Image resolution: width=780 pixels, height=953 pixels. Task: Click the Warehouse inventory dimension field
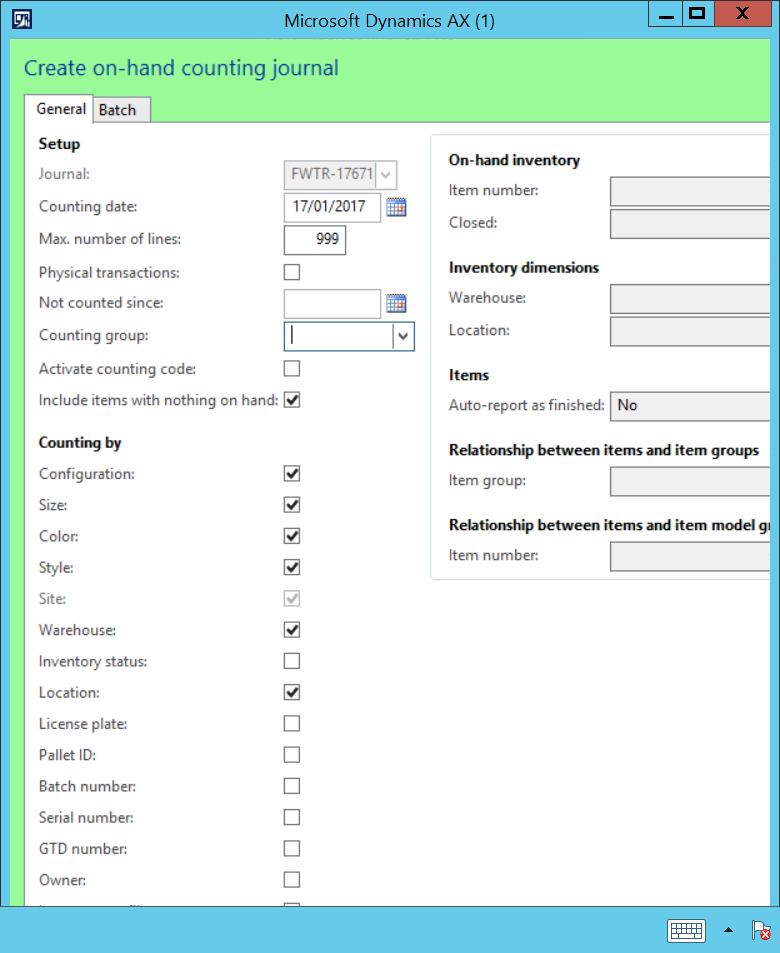690,299
